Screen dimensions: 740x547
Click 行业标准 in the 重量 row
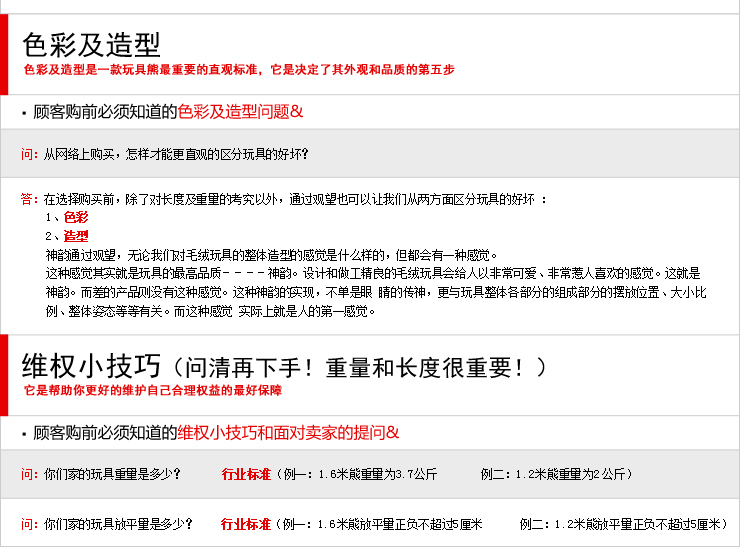click(x=246, y=474)
